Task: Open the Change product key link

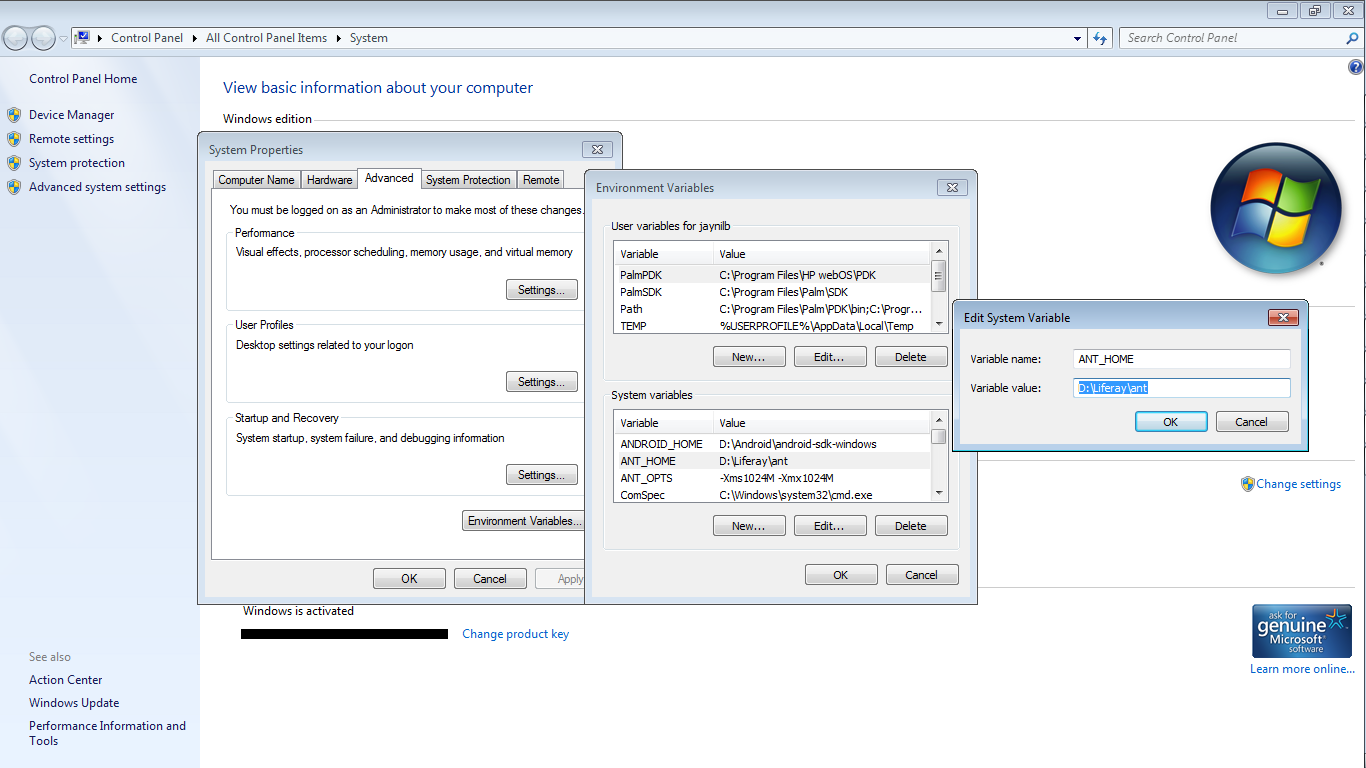Action: pyautogui.click(x=516, y=634)
